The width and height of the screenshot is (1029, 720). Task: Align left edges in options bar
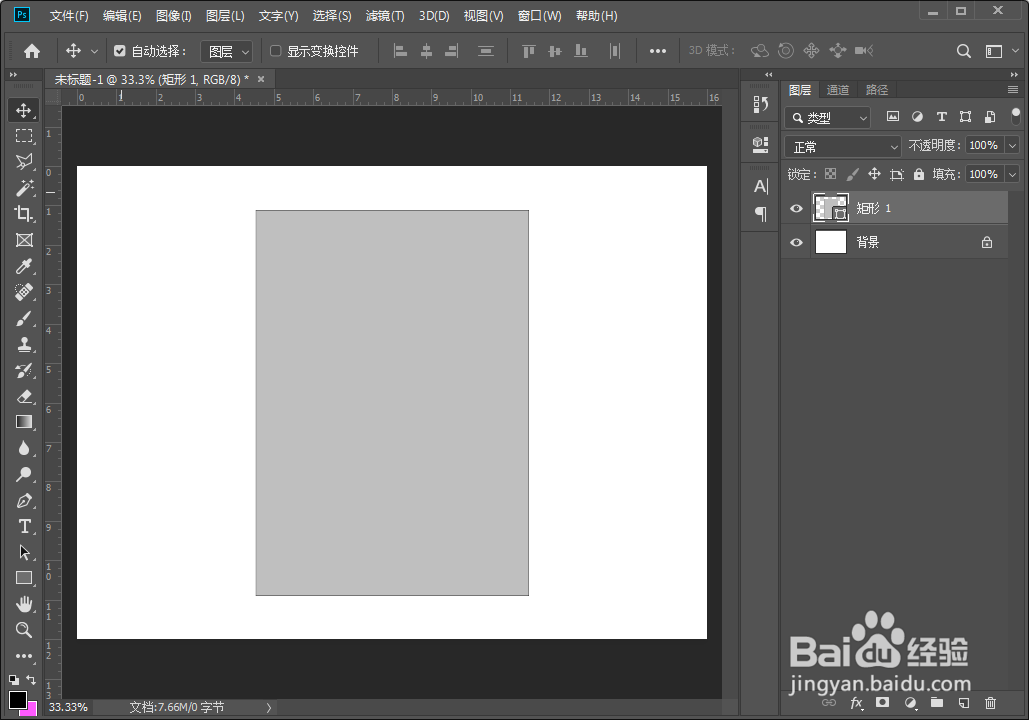point(400,51)
